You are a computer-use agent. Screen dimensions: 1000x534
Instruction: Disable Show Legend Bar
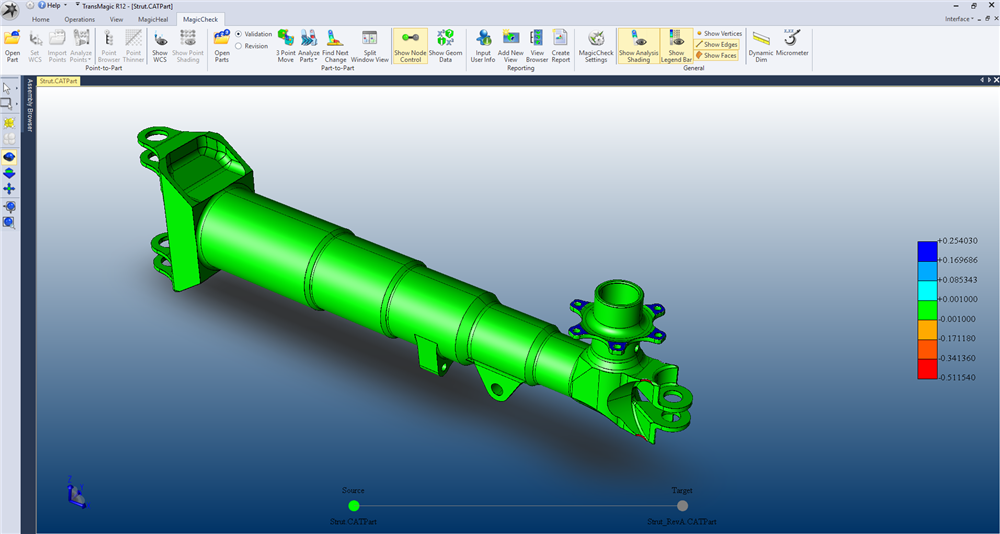[676, 45]
